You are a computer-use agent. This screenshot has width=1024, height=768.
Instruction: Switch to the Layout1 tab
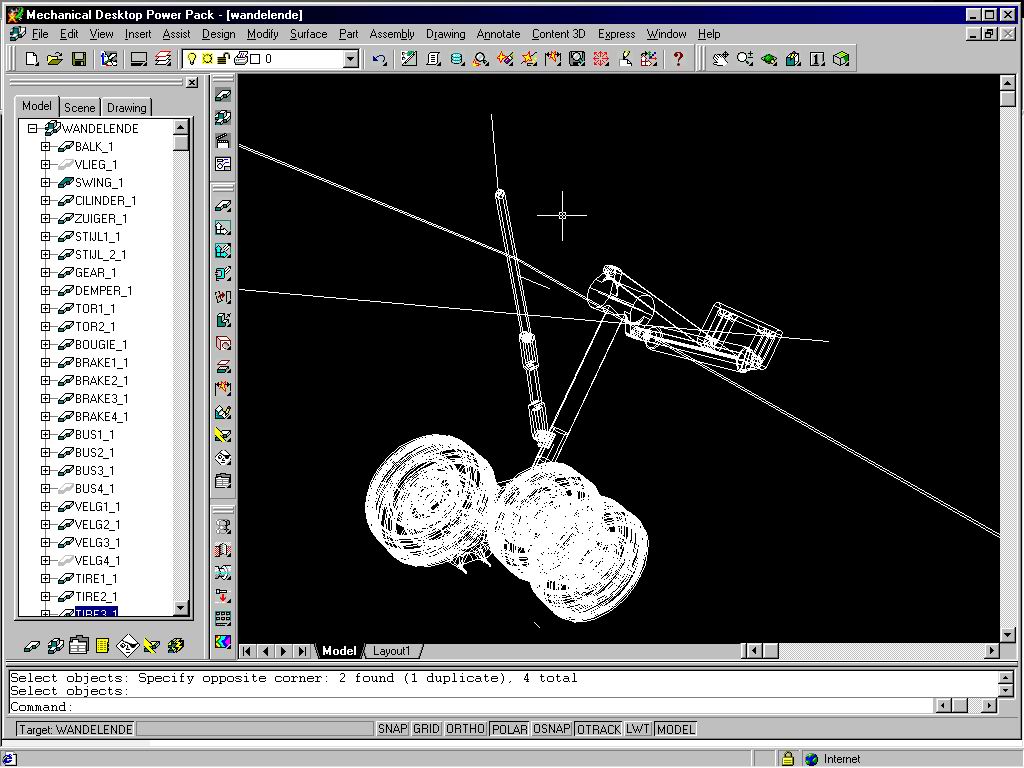tap(391, 651)
